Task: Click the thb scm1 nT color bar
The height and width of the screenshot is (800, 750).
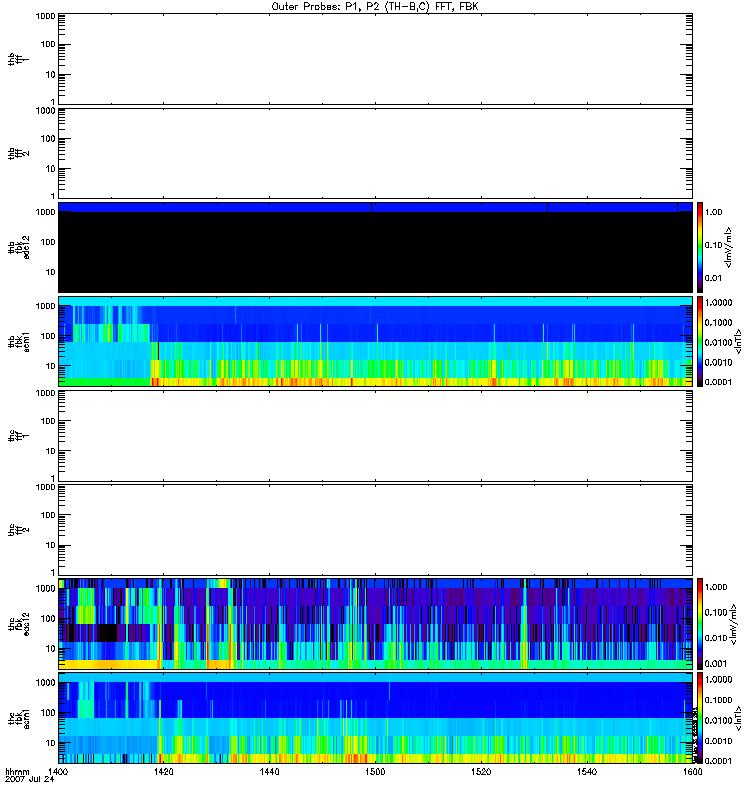Action: pos(702,342)
